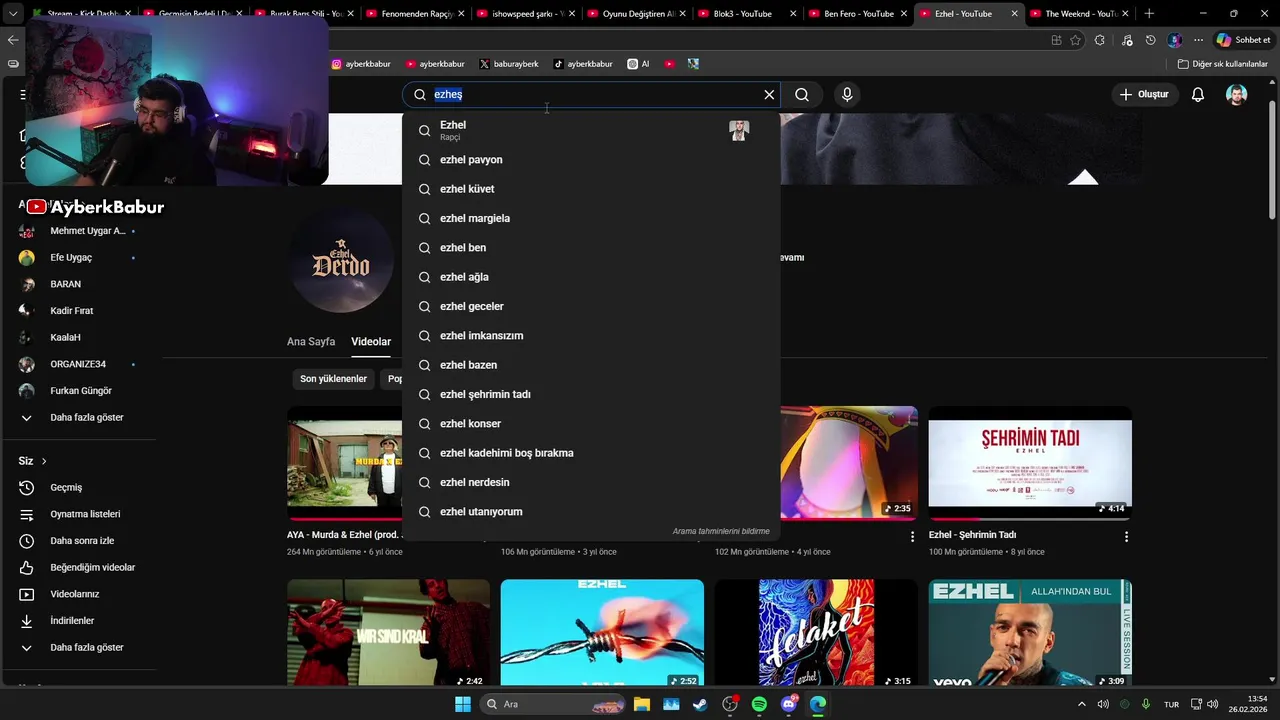This screenshot has width=1280, height=720.
Task: Open 'Beğendiğim videolar' liked videos
Action: click(80, 567)
